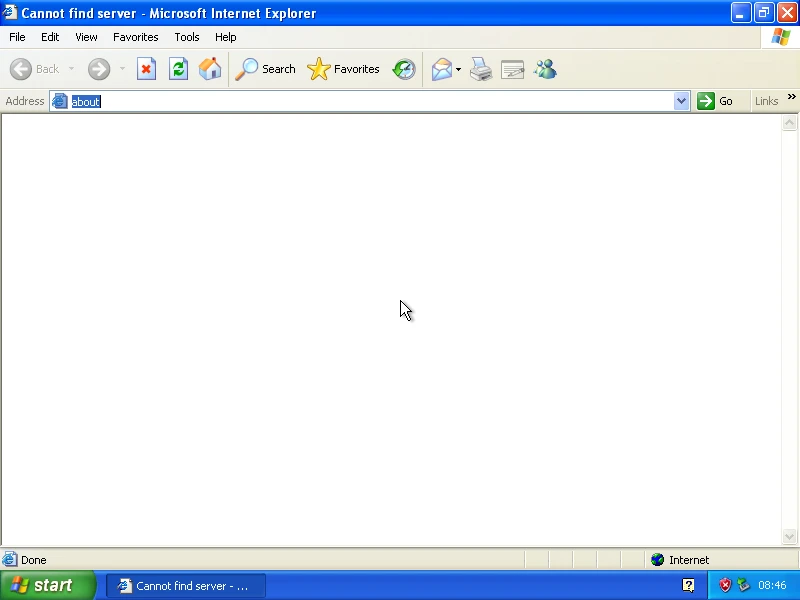Refresh the page with the Refresh icon
The image size is (800, 600).
coord(178,69)
